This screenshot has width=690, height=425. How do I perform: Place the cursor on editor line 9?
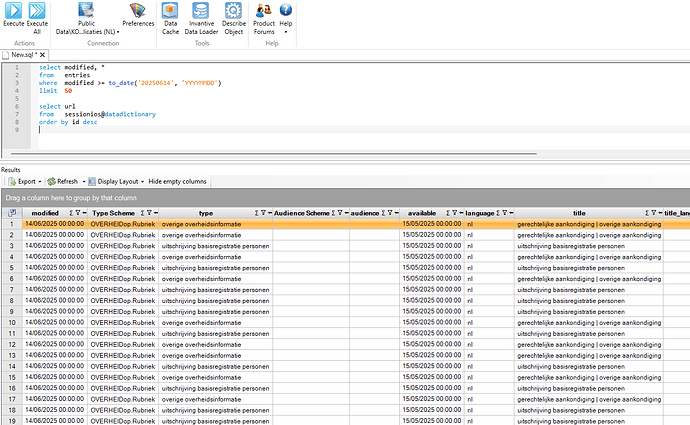click(x=364, y=130)
